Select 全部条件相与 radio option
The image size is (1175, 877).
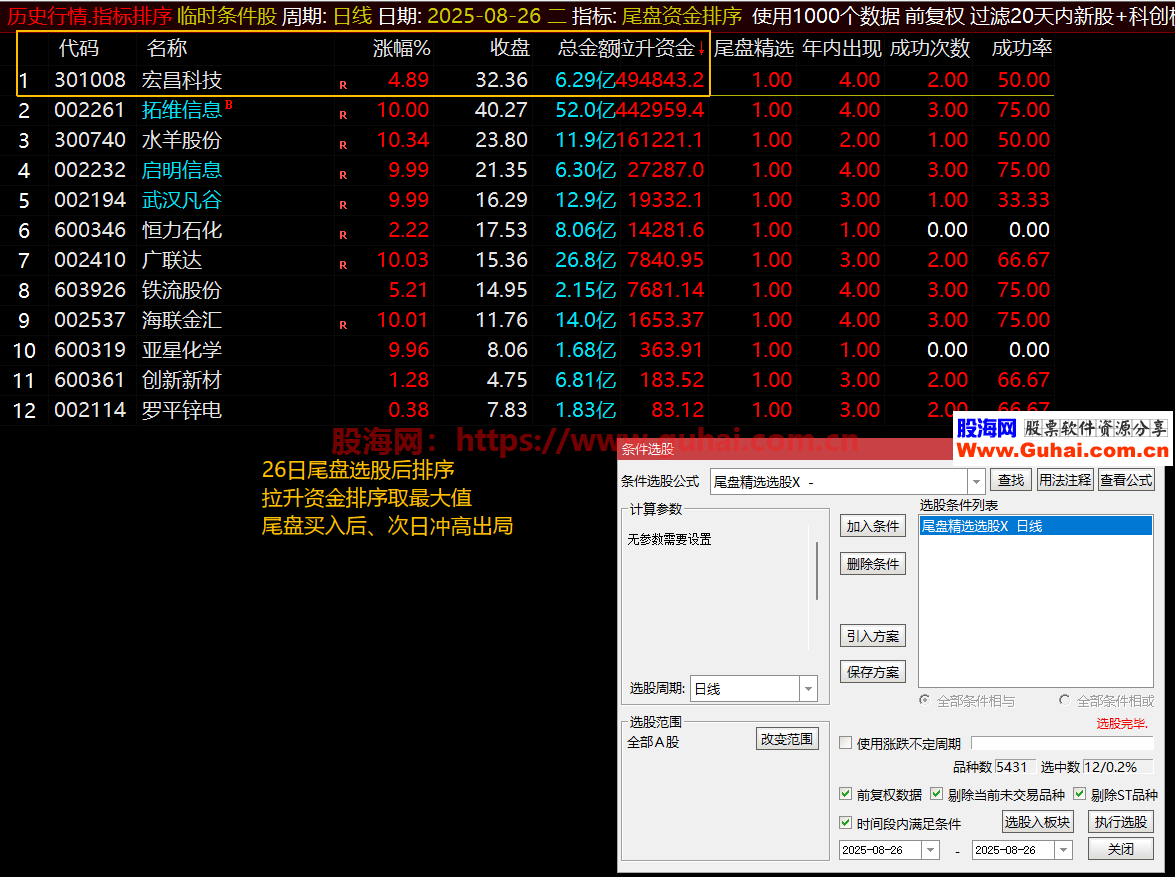925,700
